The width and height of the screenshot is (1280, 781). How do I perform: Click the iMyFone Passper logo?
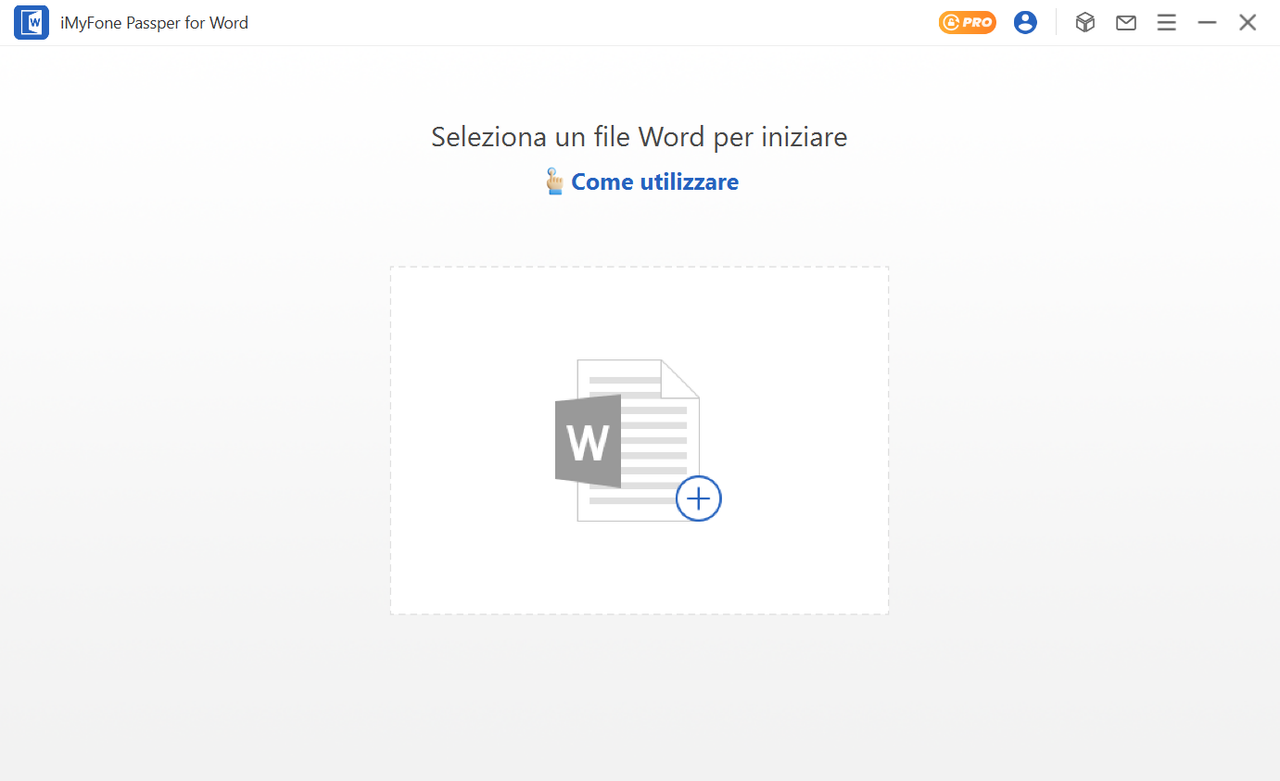click(31, 22)
